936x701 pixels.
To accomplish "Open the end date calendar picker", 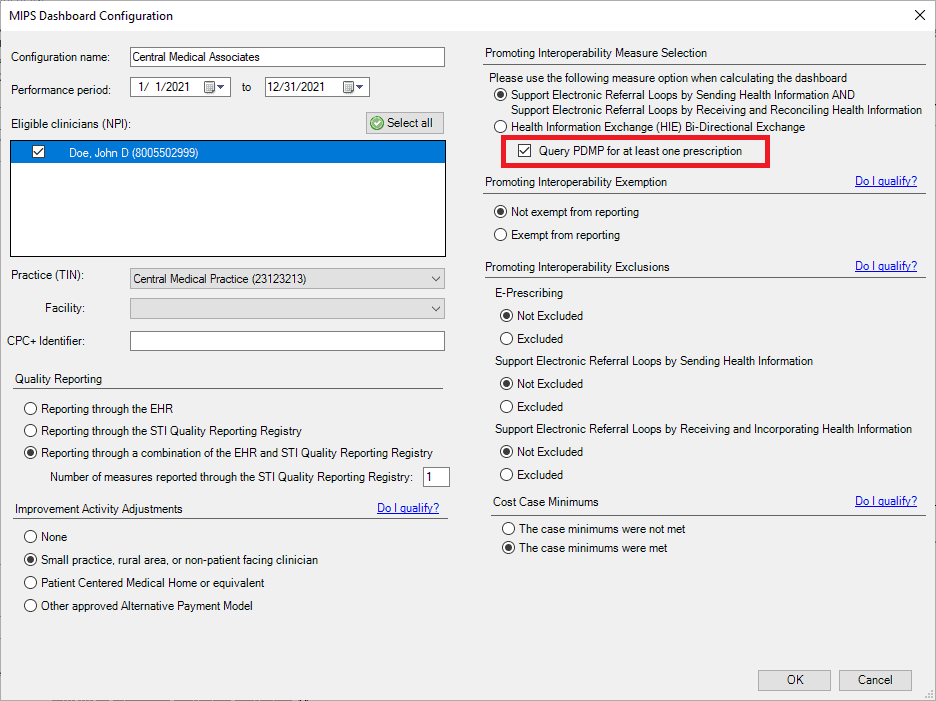I will coord(353,87).
